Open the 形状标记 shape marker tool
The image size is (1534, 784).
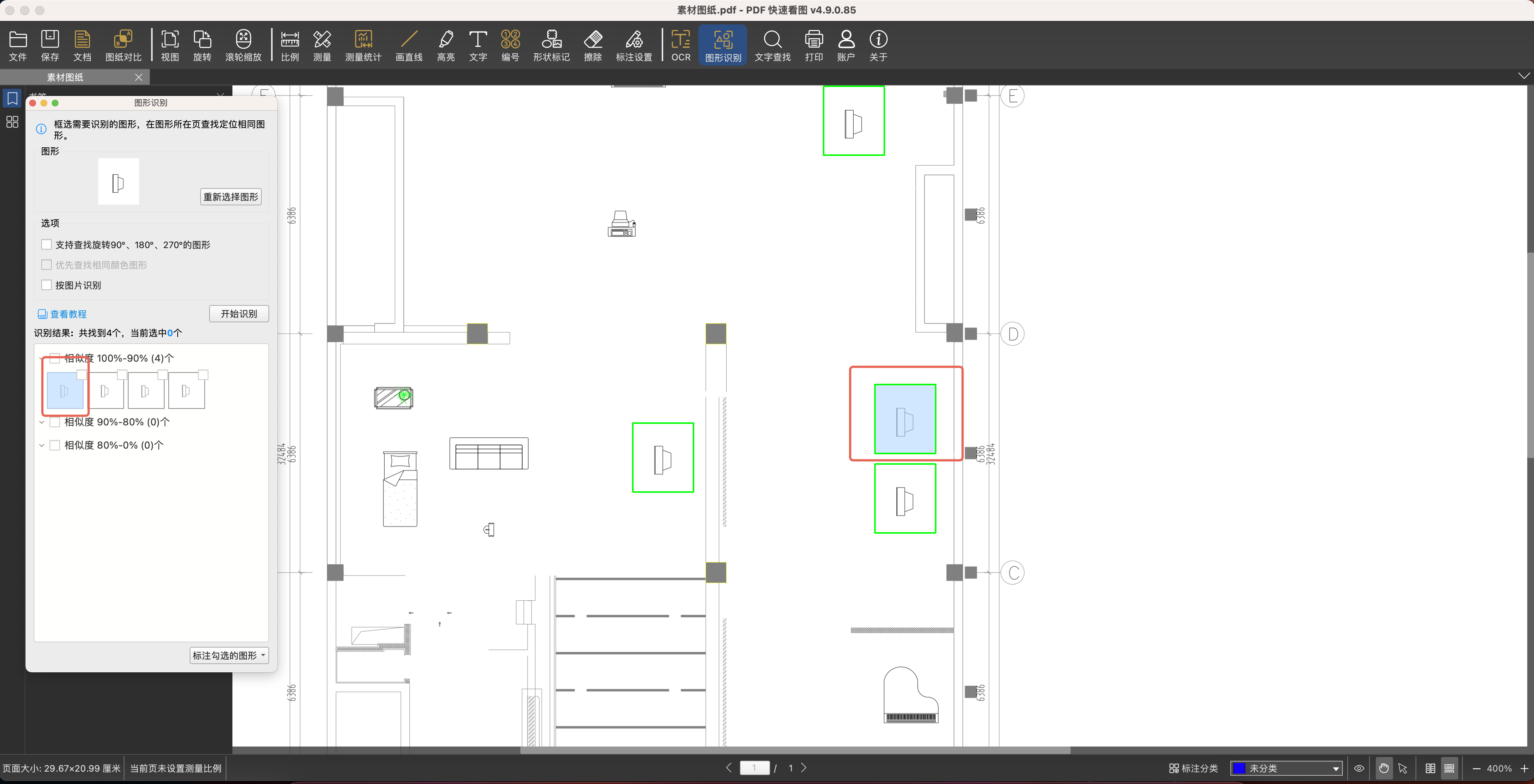coord(551,45)
